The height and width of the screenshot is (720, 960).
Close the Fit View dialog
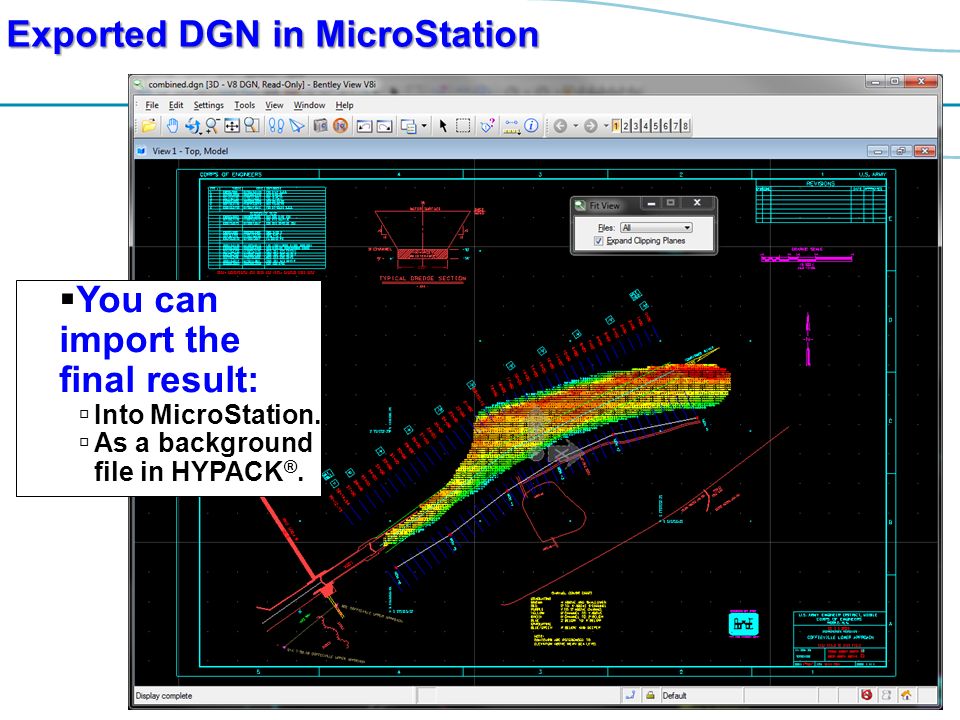[697, 203]
